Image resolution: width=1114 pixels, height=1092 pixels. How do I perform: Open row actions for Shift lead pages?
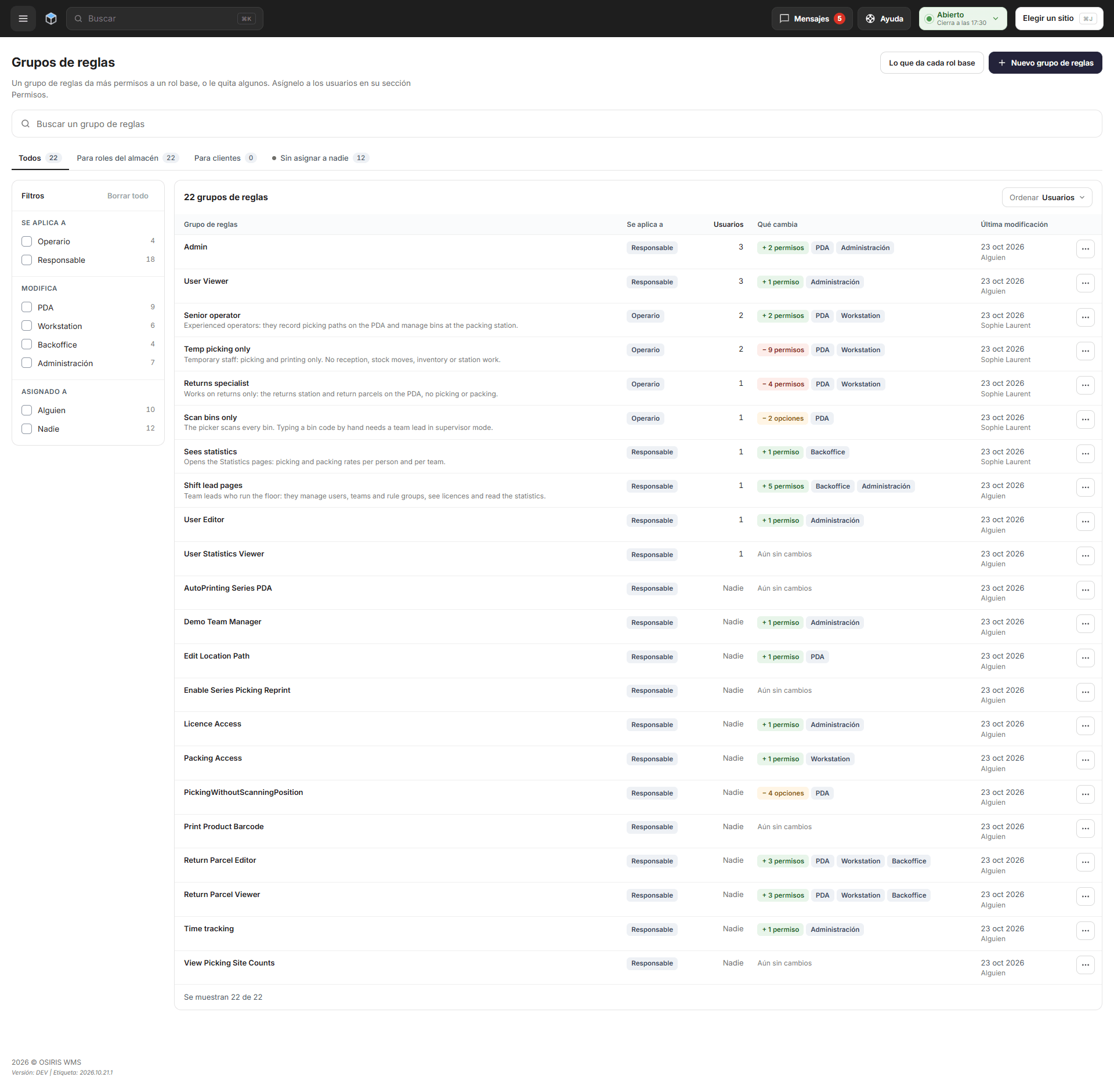(x=1085, y=487)
